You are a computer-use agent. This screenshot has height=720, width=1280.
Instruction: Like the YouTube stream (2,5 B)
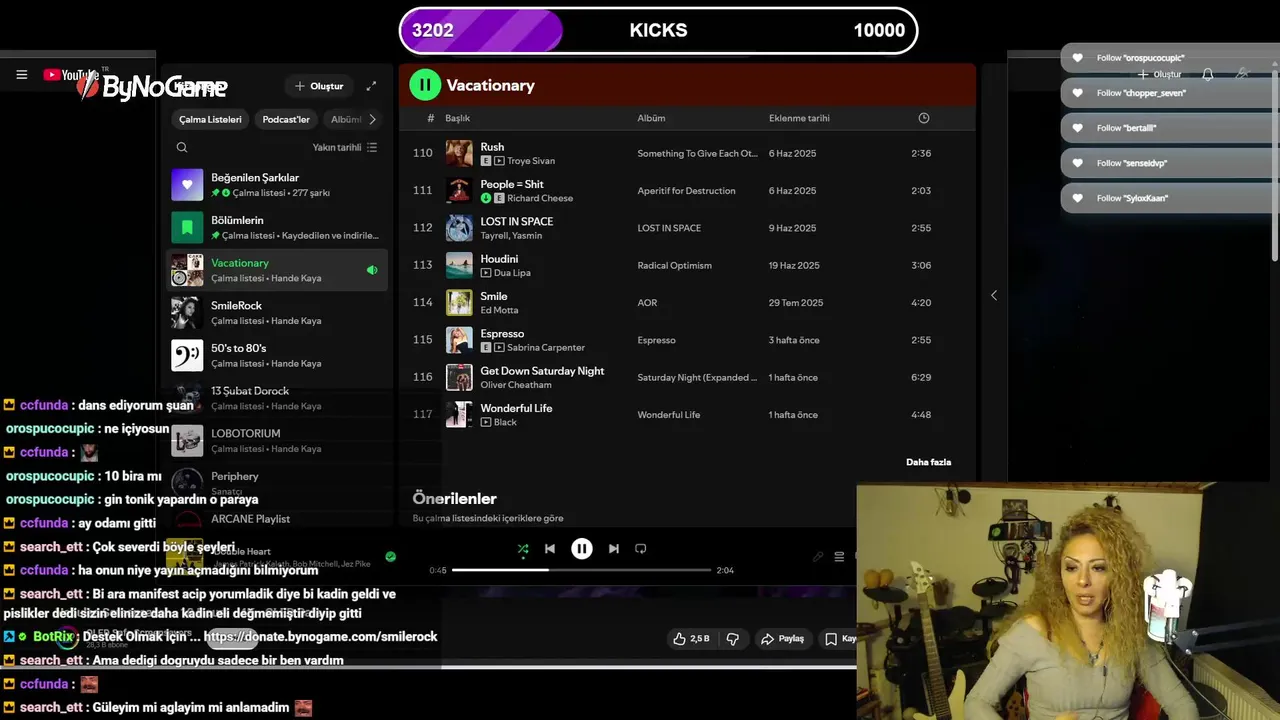pyautogui.click(x=691, y=638)
